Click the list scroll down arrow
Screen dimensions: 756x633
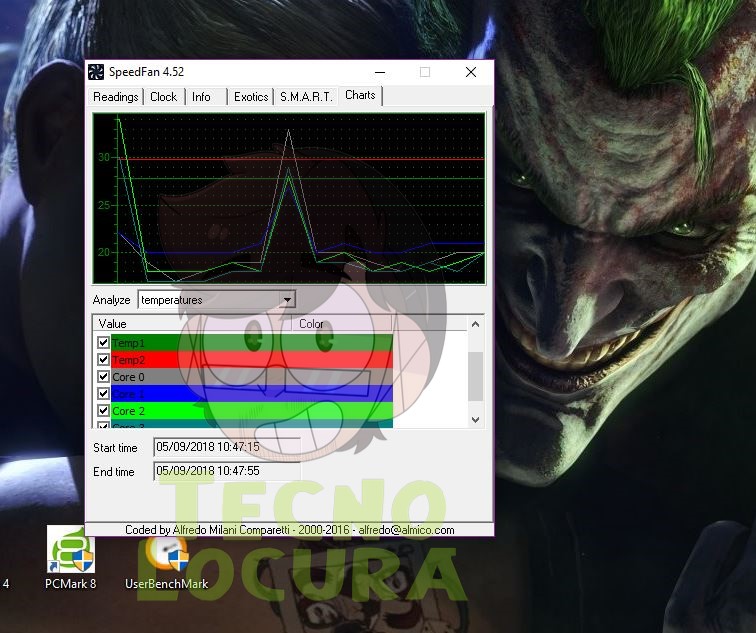[475, 420]
